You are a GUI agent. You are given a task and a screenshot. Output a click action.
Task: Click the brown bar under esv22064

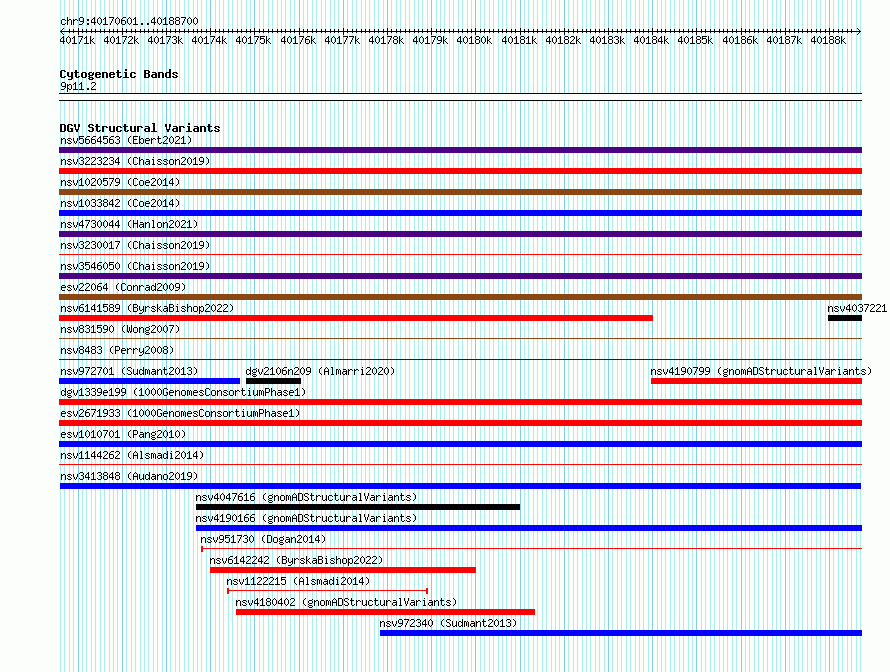coord(460,297)
